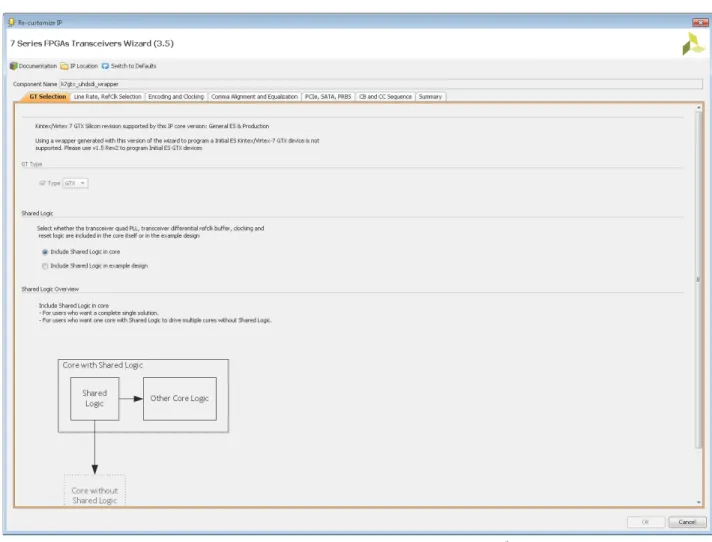Viewport: 712px width, 542px height.
Task: Open the Line Rate, RefClk Selection tab
Action: (108, 97)
